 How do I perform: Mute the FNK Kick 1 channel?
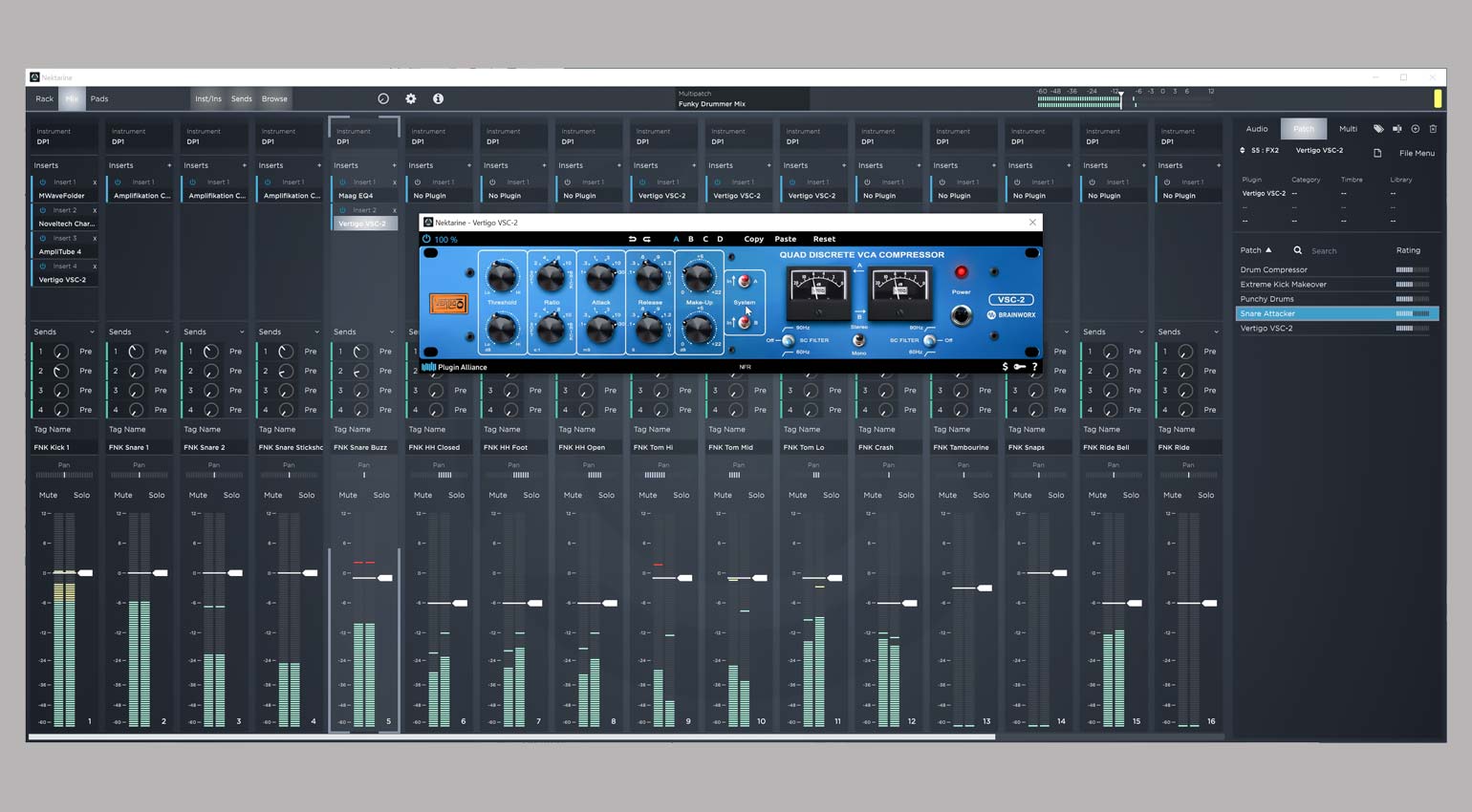click(48, 495)
